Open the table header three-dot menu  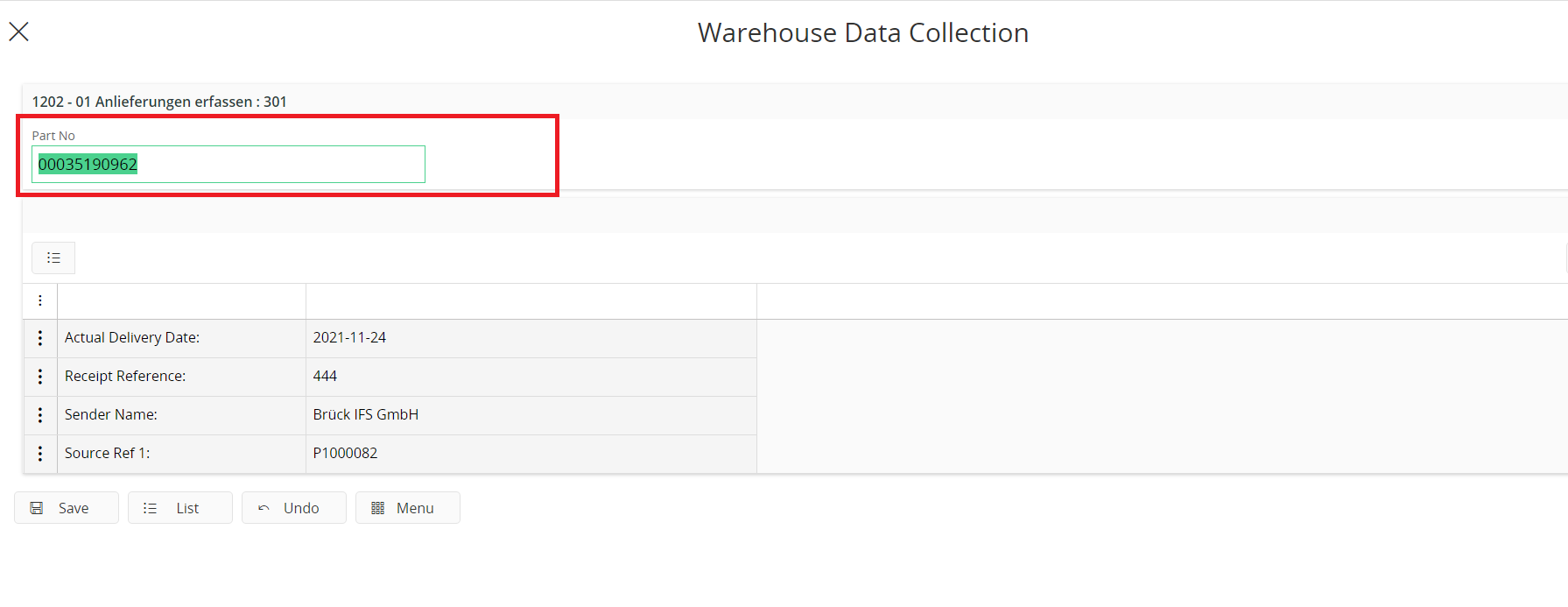(40, 300)
